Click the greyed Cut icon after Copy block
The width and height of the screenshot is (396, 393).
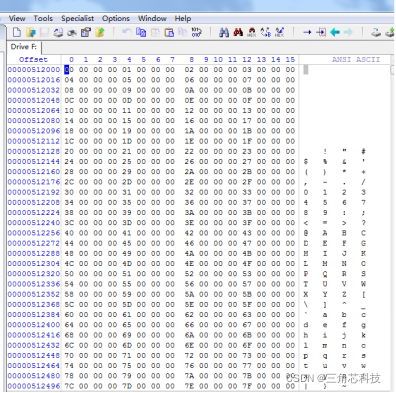pyautogui.click(x=155, y=32)
